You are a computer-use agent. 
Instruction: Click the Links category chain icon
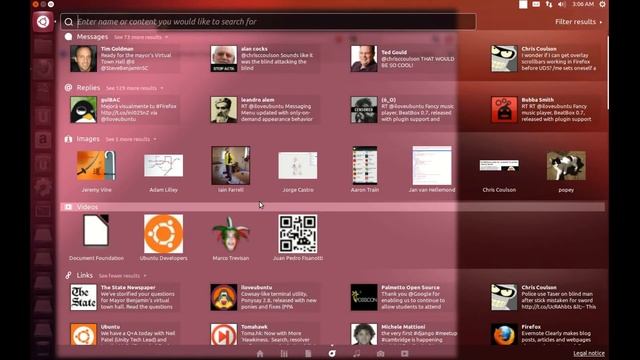68,276
